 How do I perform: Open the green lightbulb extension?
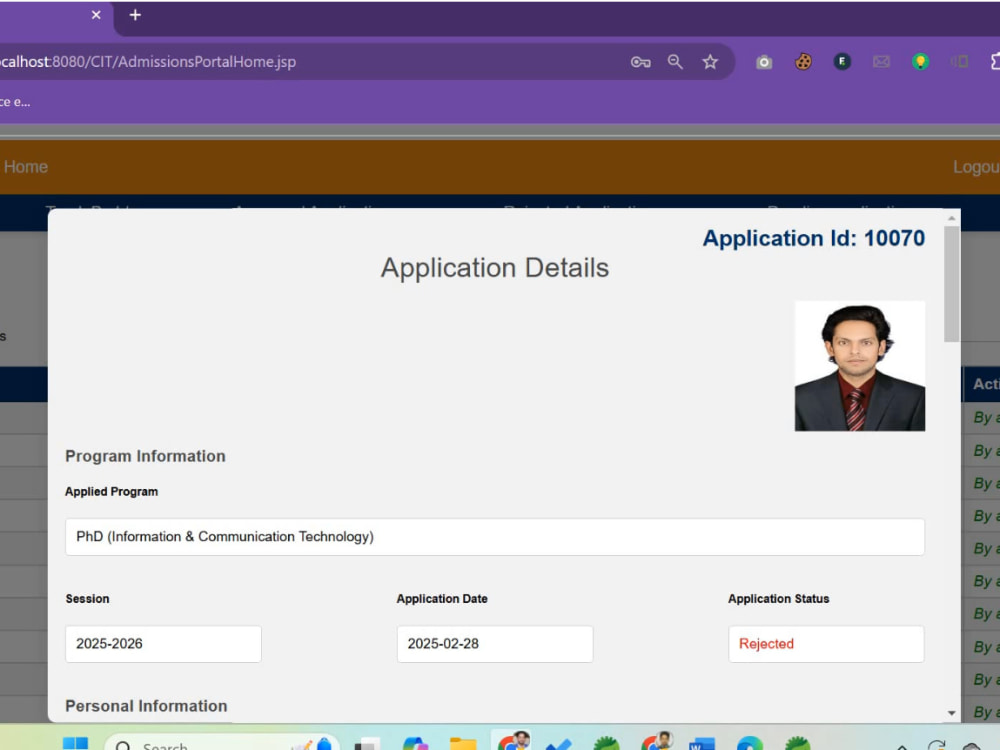tap(920, 62)
